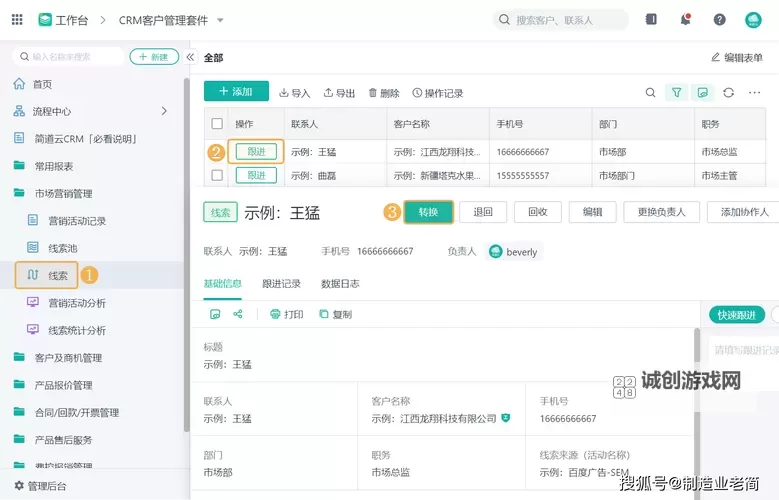The width and height of the screenshot is (779, 500).
Task: Open the help question mark icon
Action: [x=719, y=19]
